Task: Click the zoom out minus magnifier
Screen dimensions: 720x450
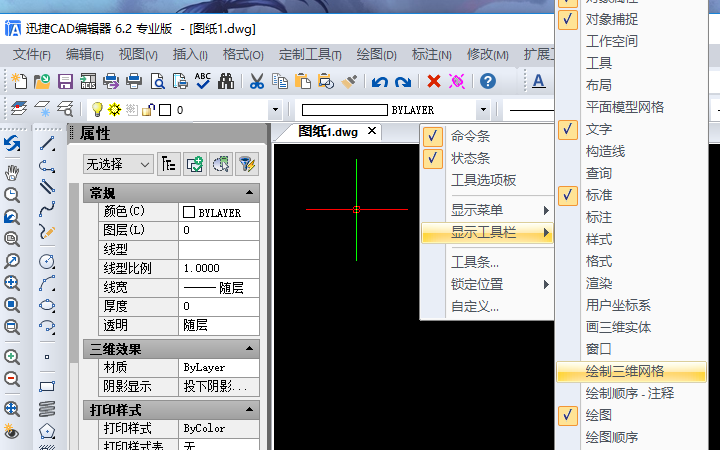Action: 12,379
